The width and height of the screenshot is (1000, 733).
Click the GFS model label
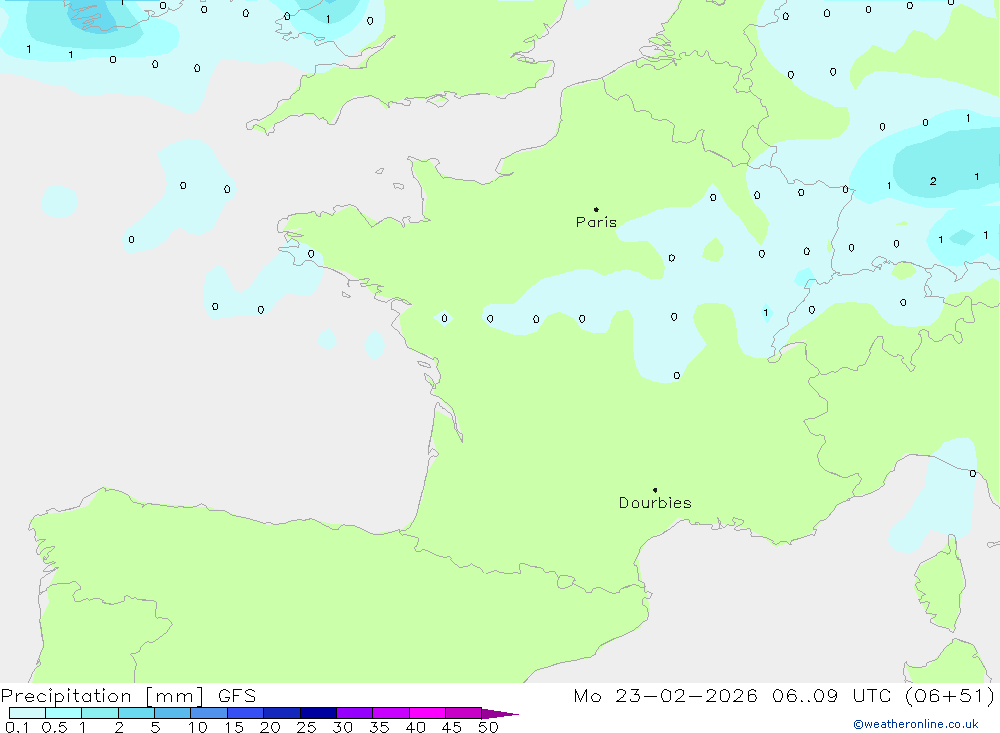(237, 696)
